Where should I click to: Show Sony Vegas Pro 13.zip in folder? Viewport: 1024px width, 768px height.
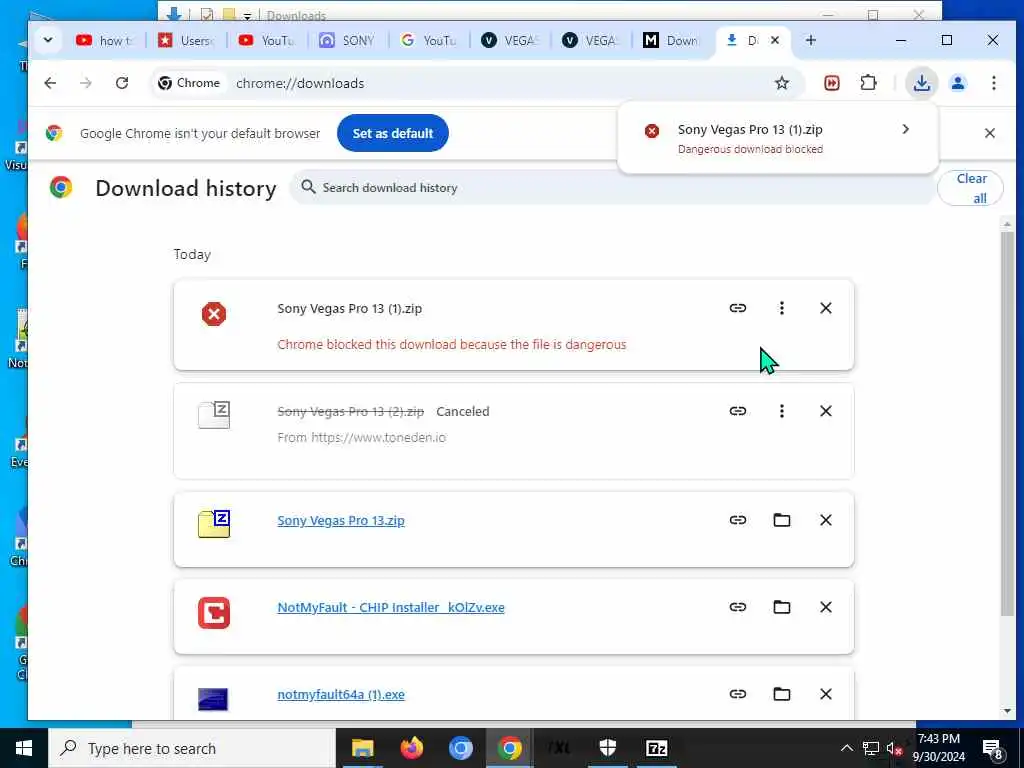(x=782, y=520)
